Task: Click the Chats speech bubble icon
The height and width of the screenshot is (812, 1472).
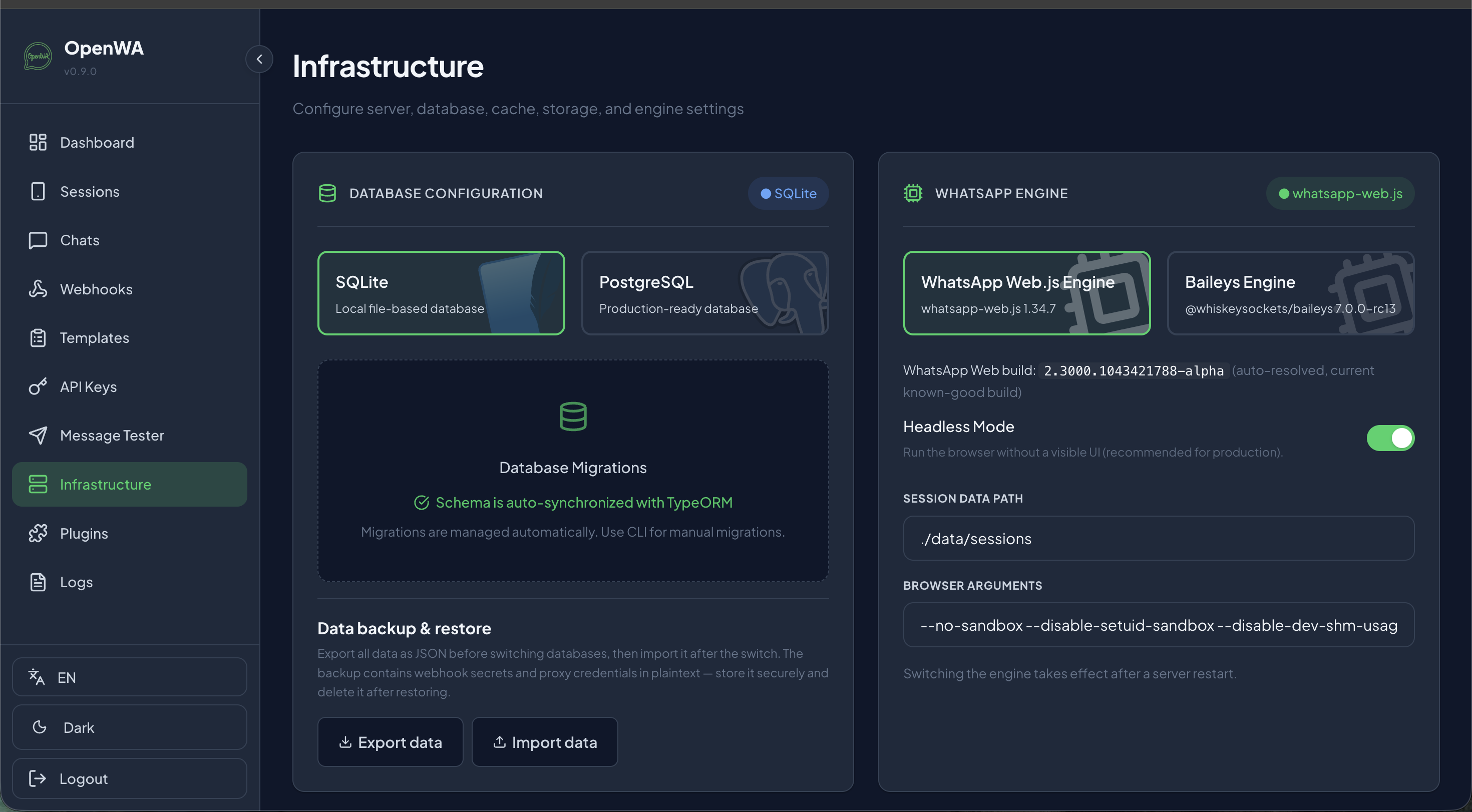Action: coord(38,241)
